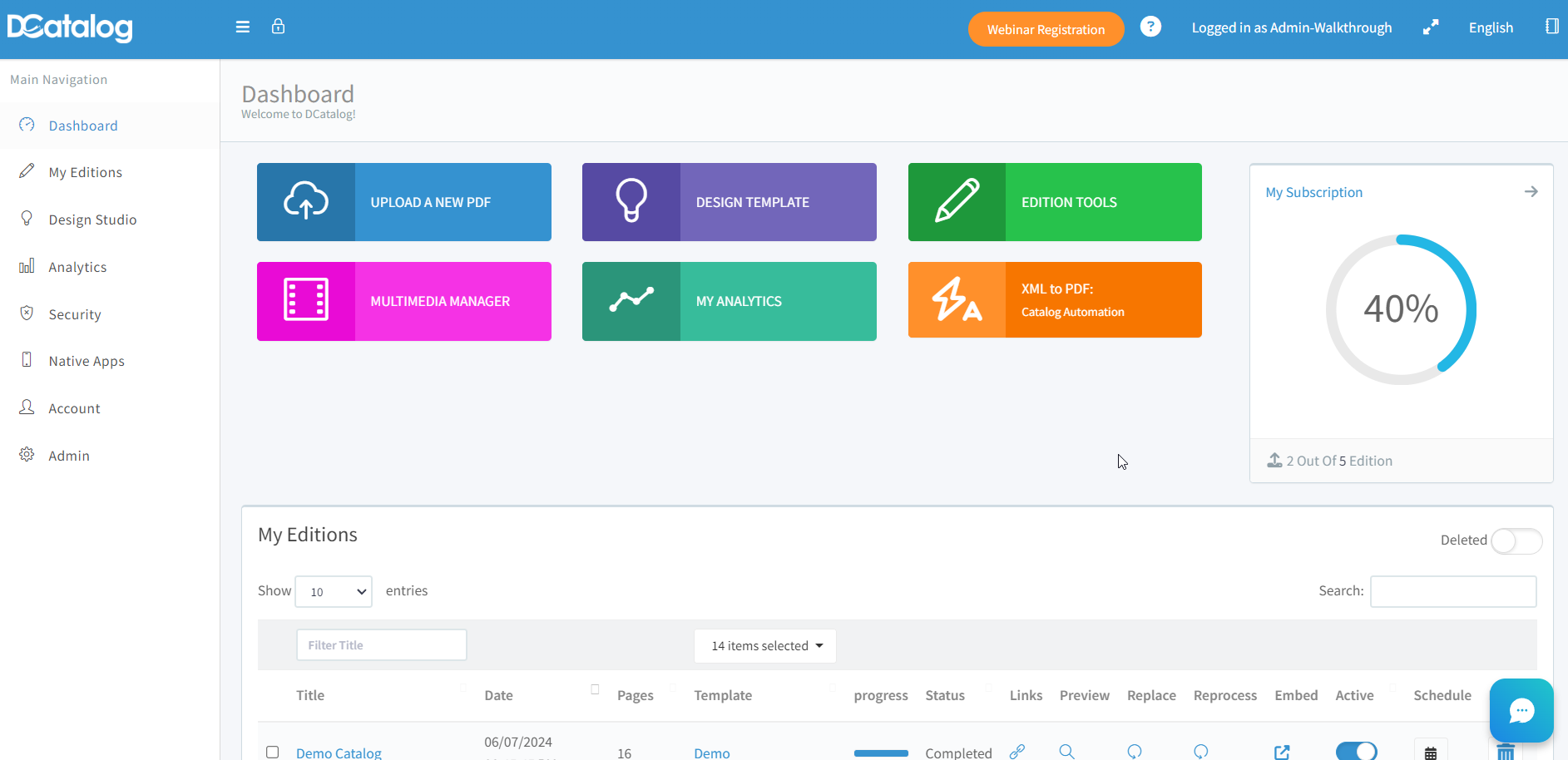Click the DESIGN TEMPLATE tile label
The image size is (1568, 760).
click(x=752, y=202)
